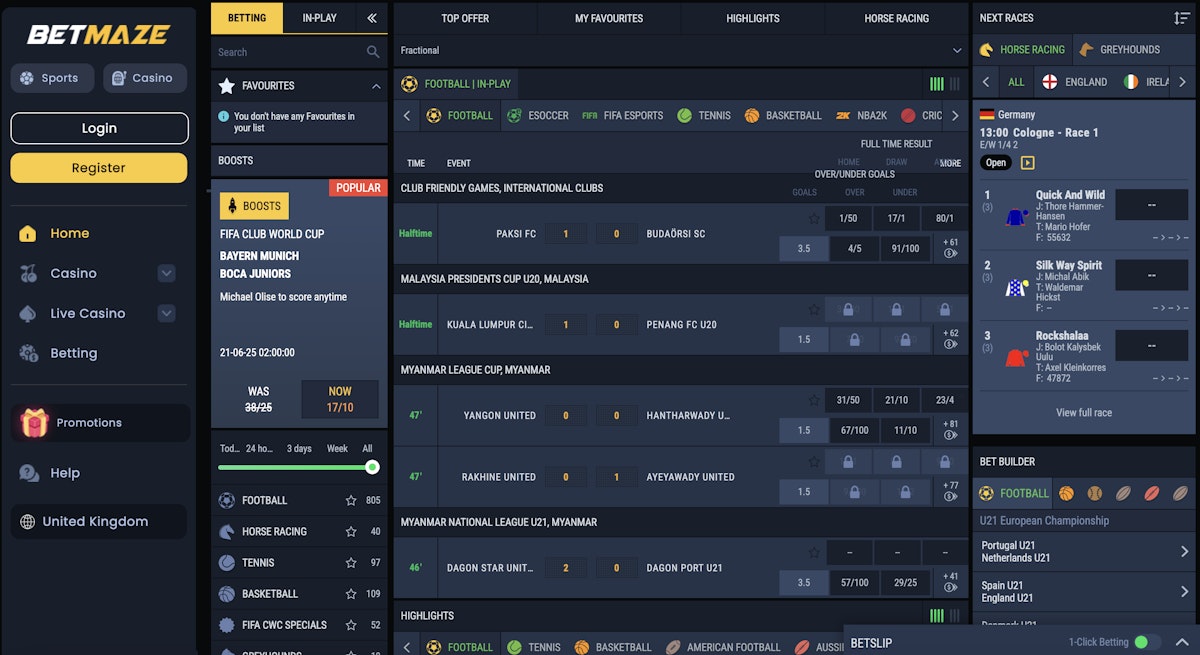Screen dimensions: 1200x655
Task: Favourite the Paksi FC match star
Action: [x=814, y=218]
